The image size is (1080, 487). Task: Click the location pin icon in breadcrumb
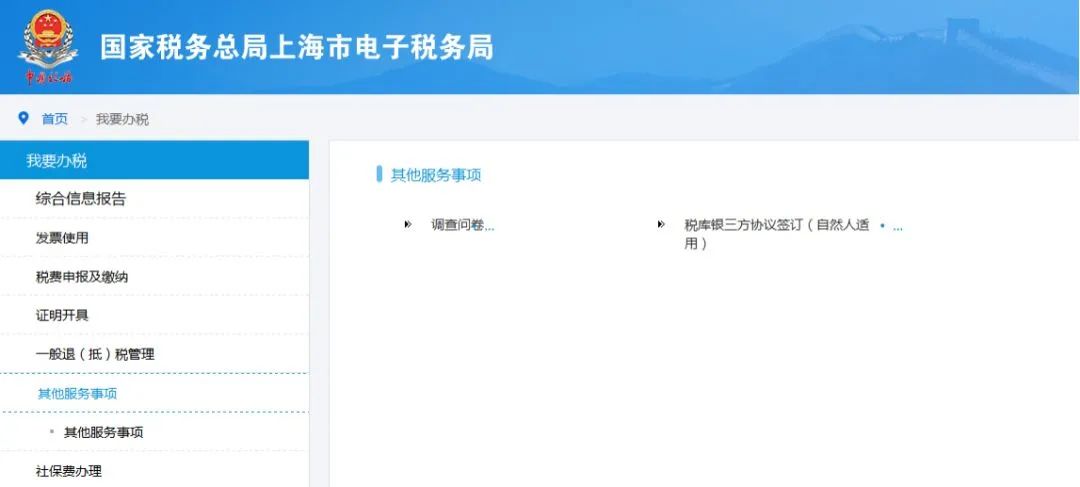coord(24,118)
